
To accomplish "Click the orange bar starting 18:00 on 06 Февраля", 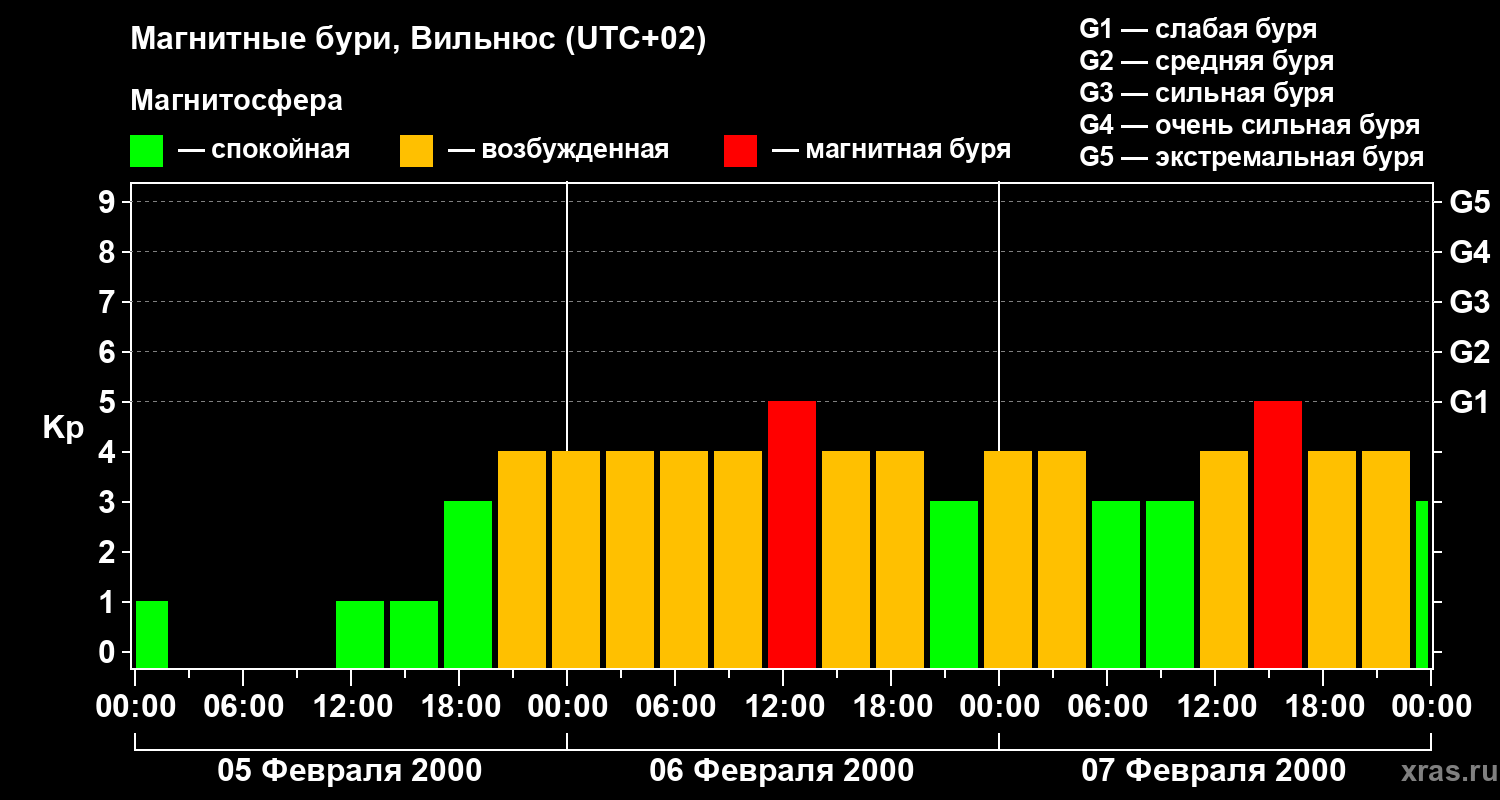I will coord(900,559).
